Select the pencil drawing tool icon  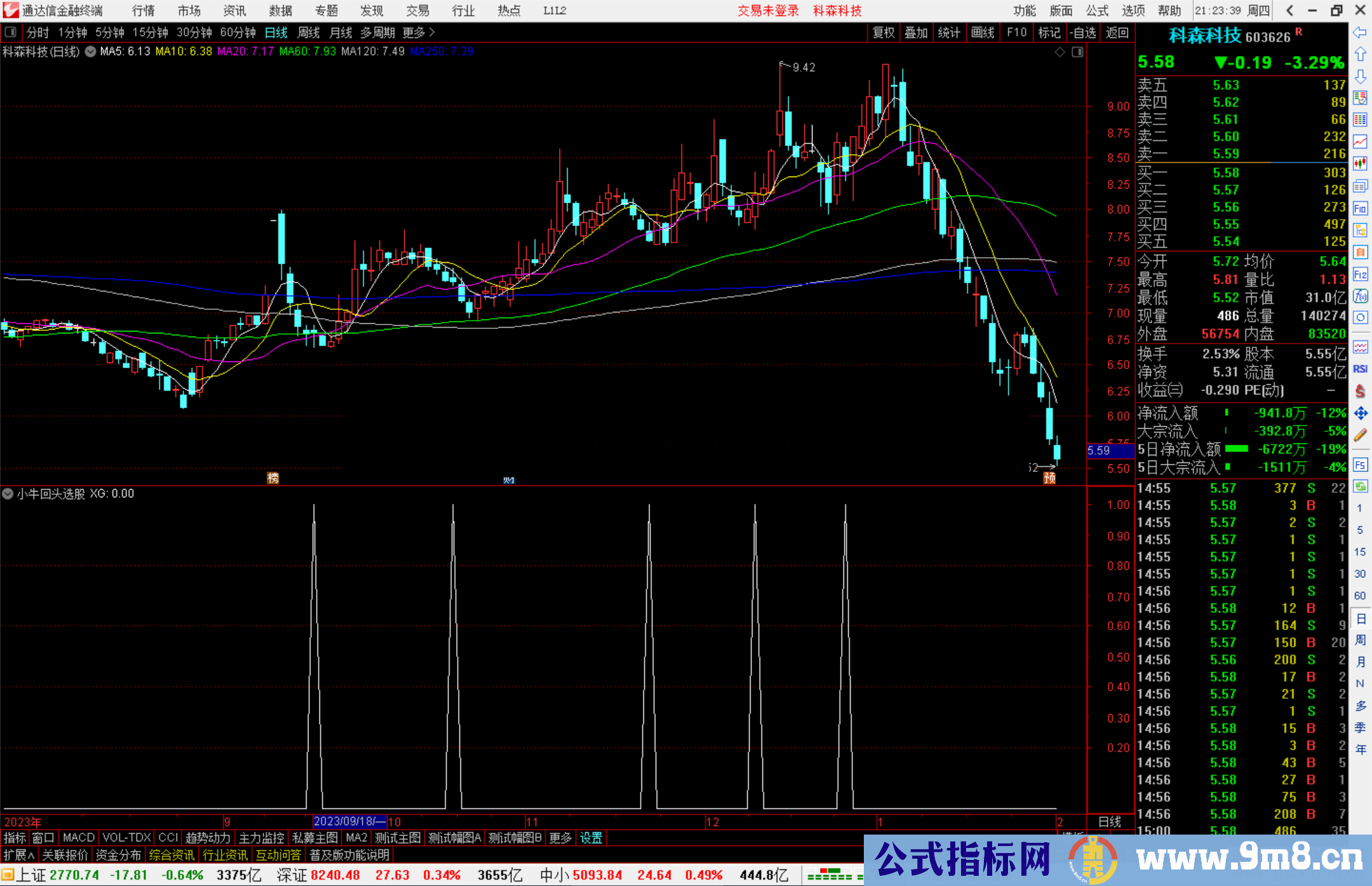click(1360, 435)
